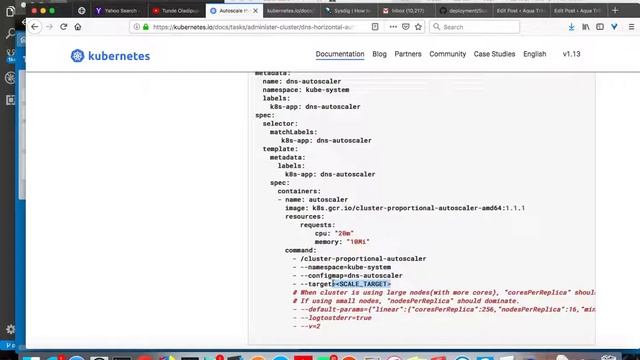Screen dimensions: 640x360
Task: Click the --configmap=dns-autoscaler line
Action: (347, 276)
